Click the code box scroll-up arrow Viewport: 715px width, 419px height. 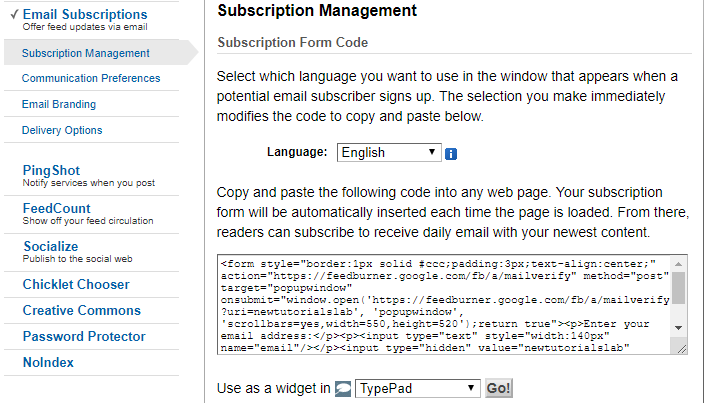(679, 264)
